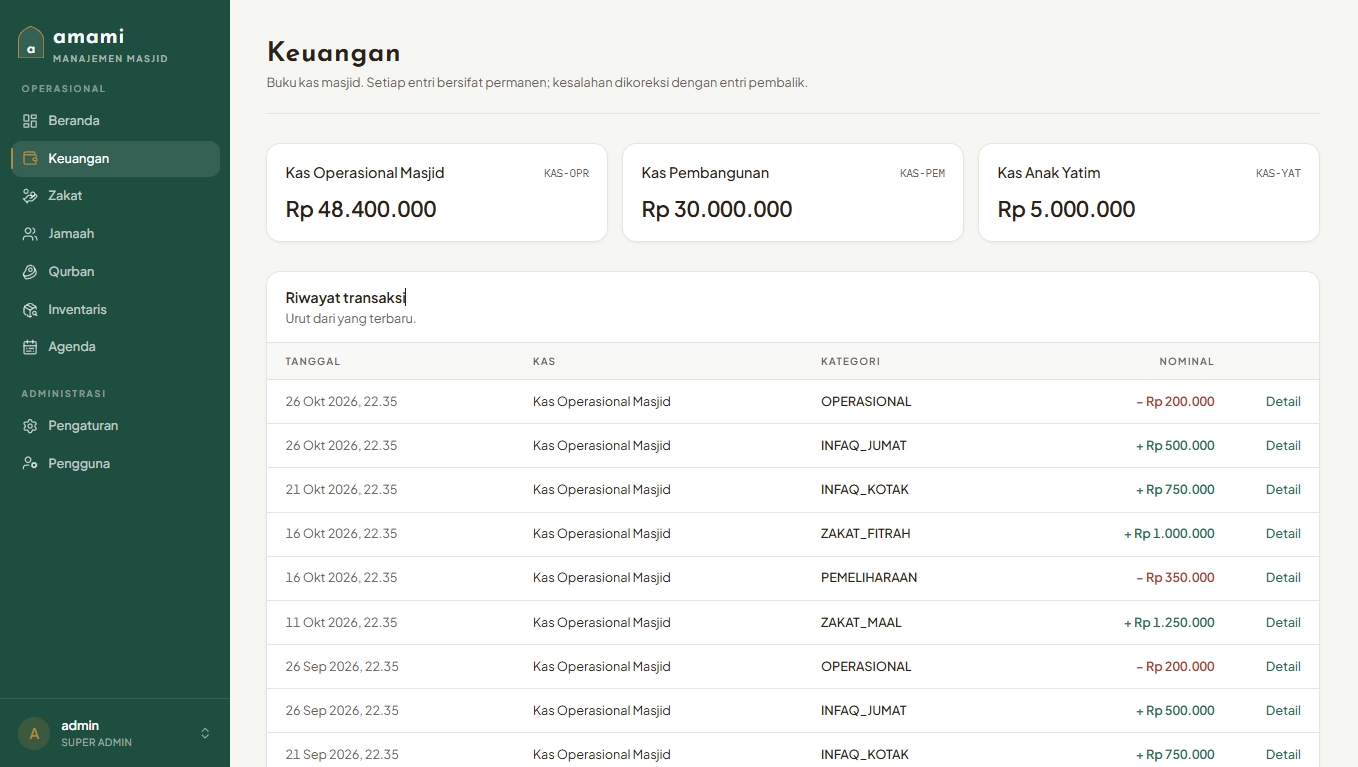Click the KAS-YAT code label
The height and width of the screenshot is (767, 1358).
coord(1278,174)
